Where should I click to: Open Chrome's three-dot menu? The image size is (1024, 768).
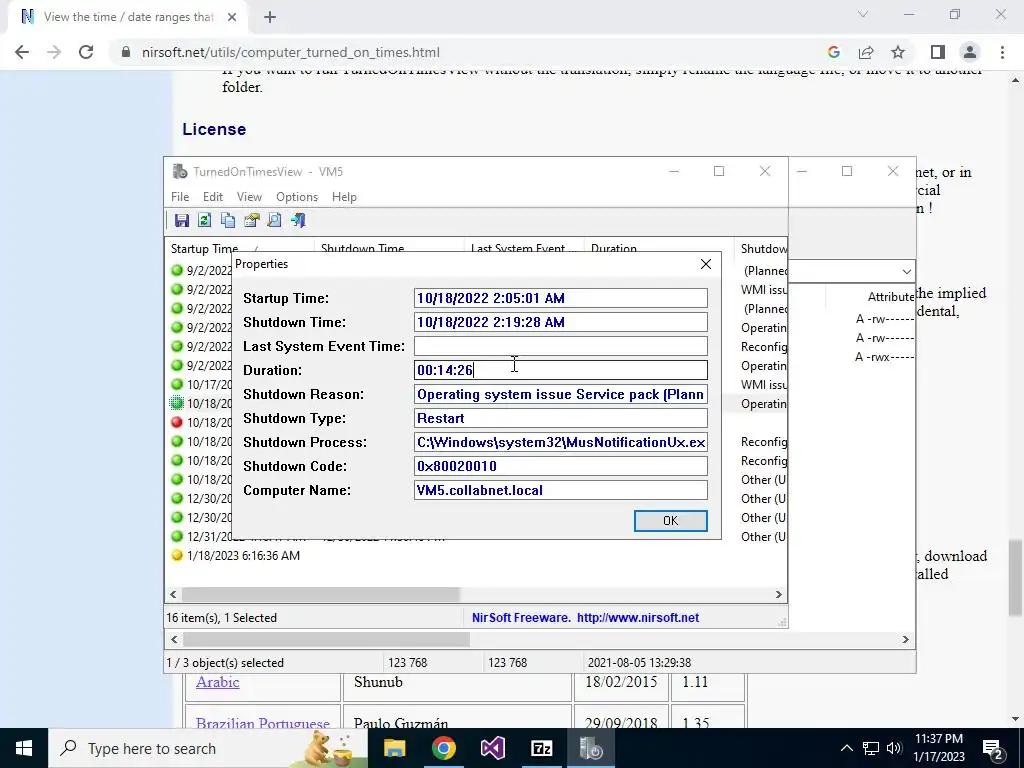click(1002, 52)
